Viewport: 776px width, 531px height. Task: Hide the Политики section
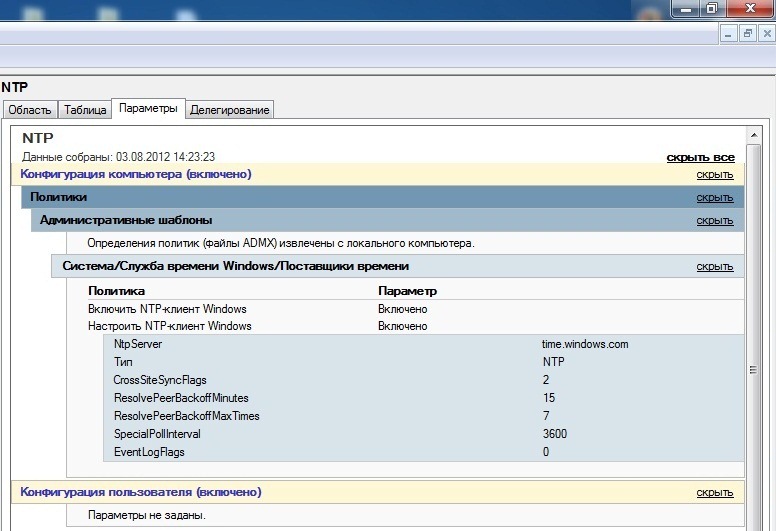click(x=715, y=197)
